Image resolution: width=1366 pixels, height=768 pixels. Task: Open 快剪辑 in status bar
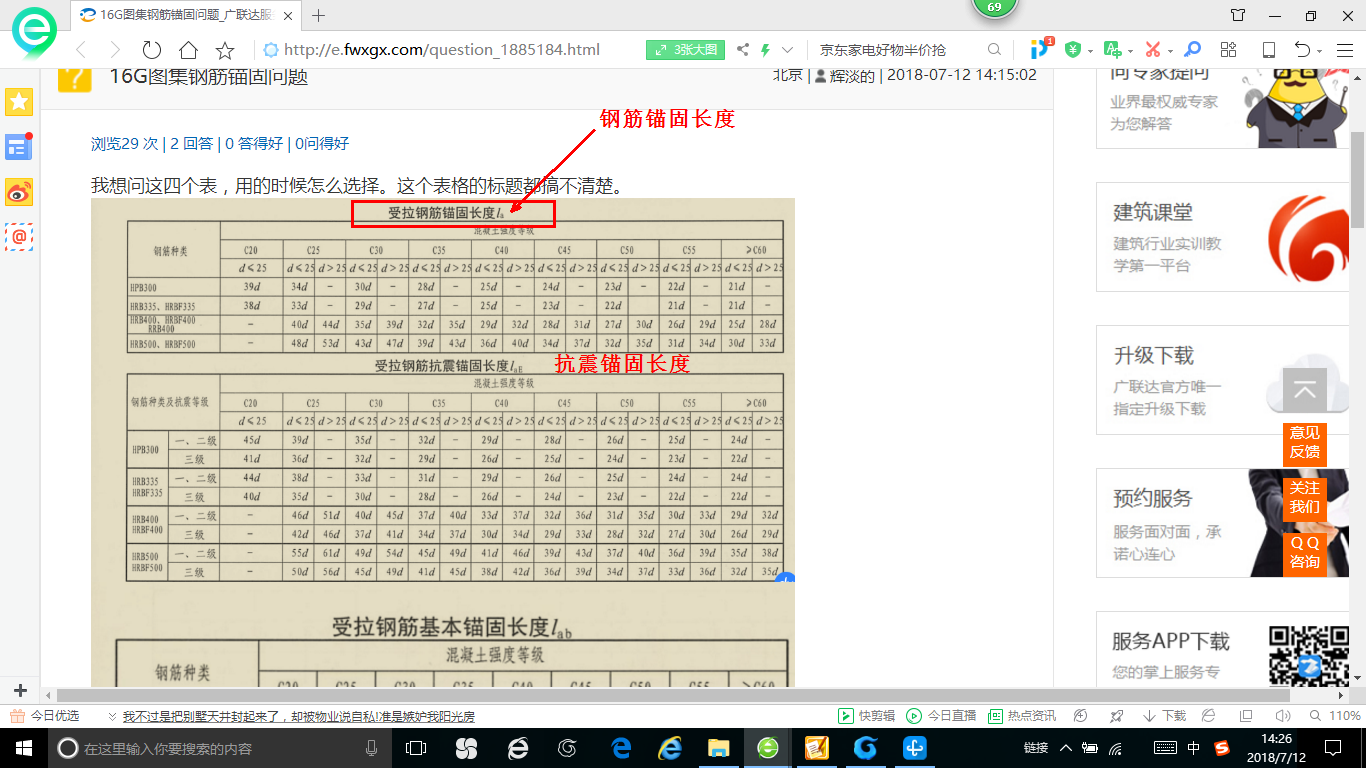pyautogui.click(x=869, y=716)
